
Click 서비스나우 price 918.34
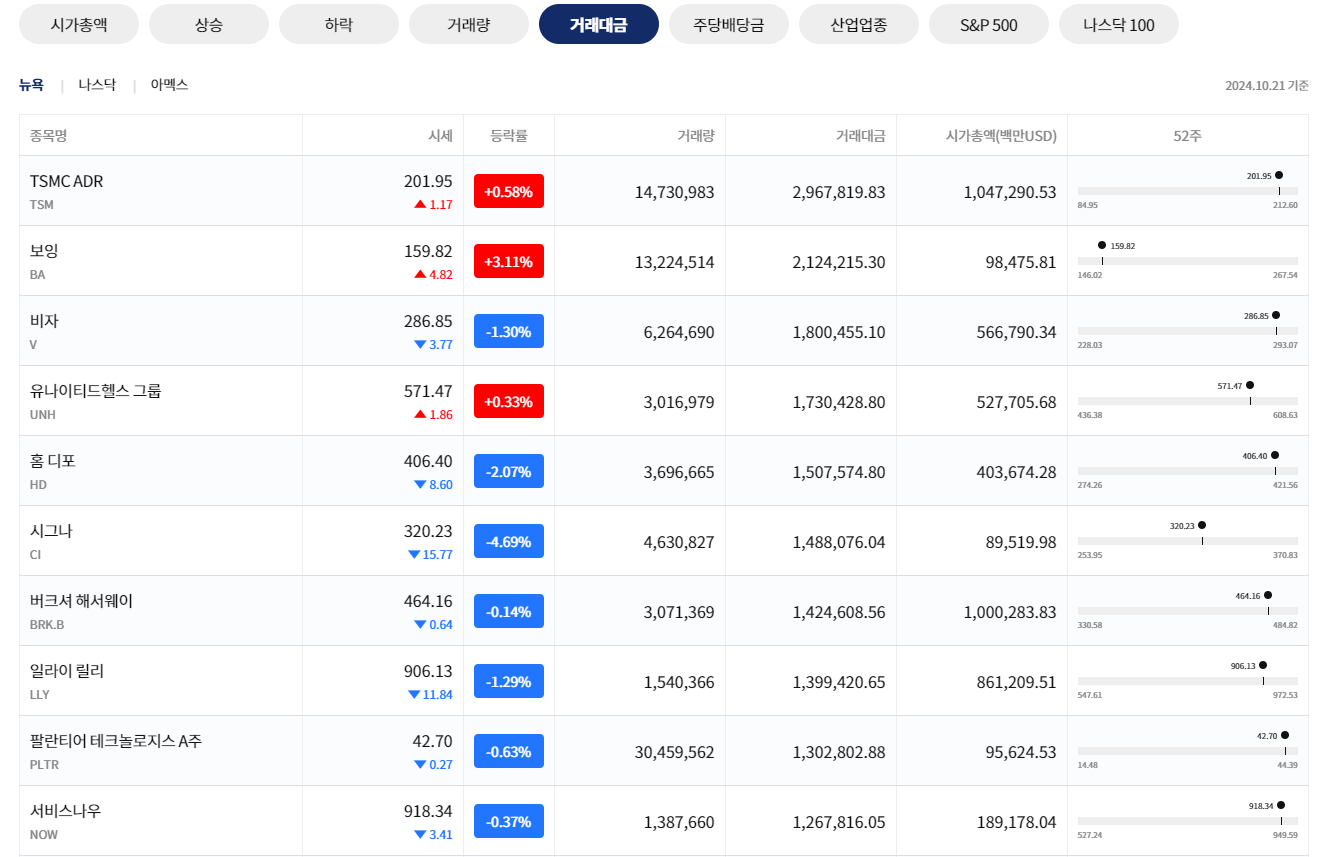coord(428,811)
